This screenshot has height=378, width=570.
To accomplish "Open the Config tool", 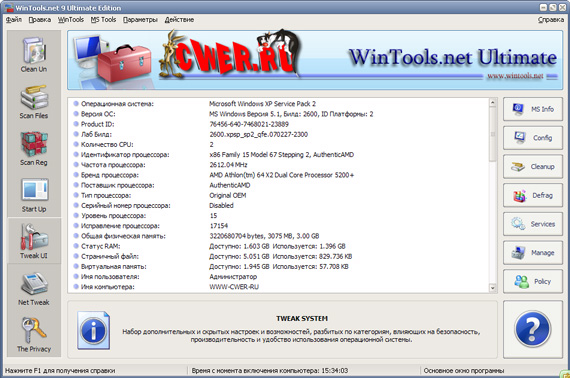I will (x=533, y=138).
